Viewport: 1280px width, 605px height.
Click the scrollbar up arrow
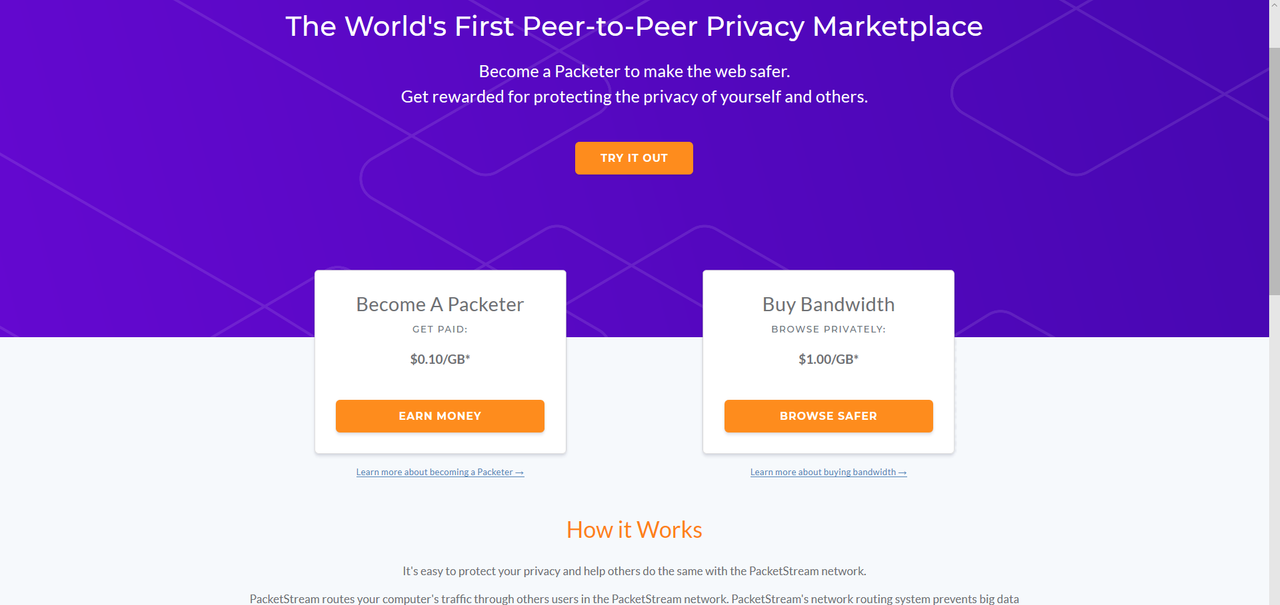point(1274,7)
